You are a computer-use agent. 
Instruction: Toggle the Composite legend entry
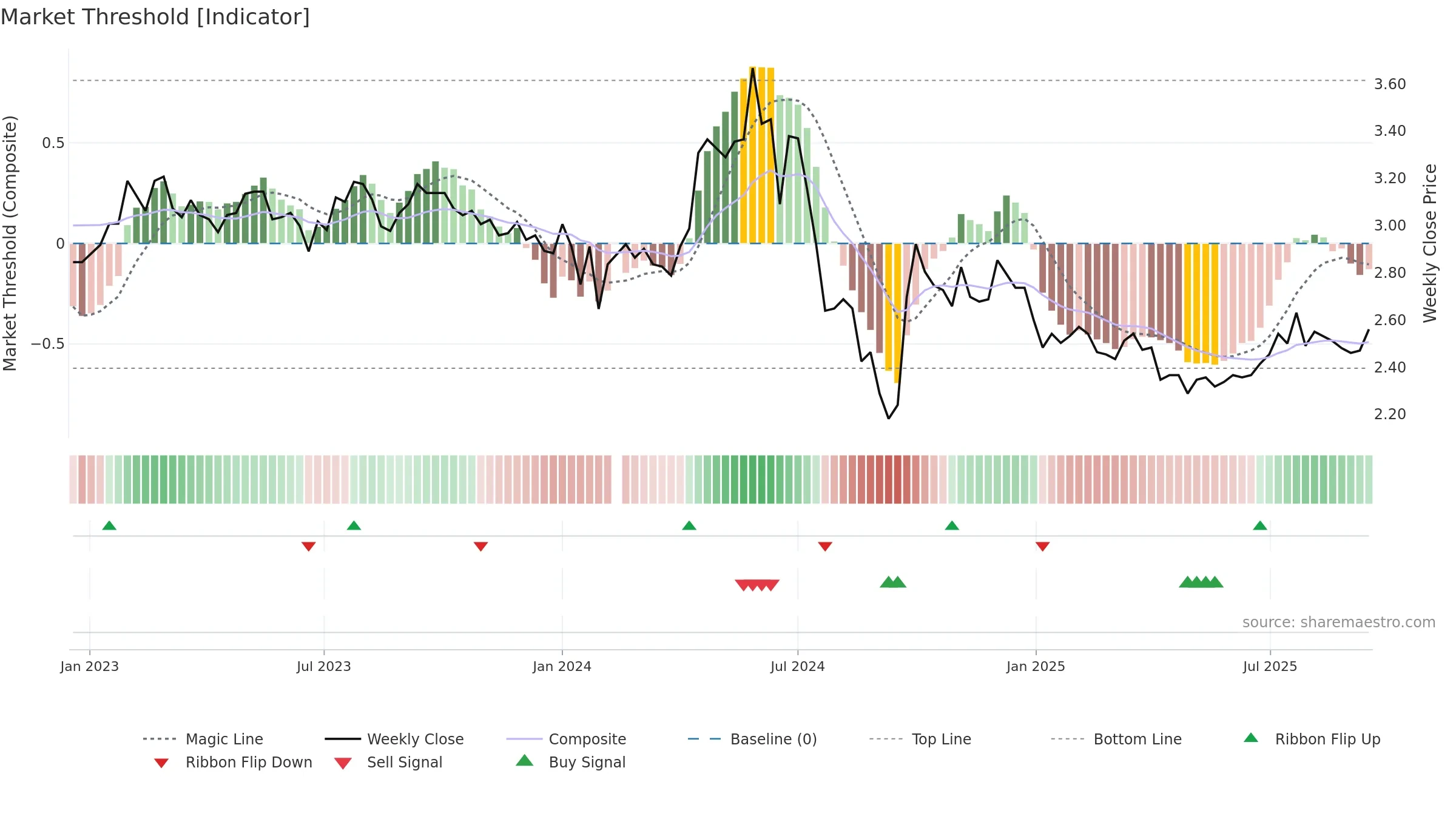tap(566, 739)
